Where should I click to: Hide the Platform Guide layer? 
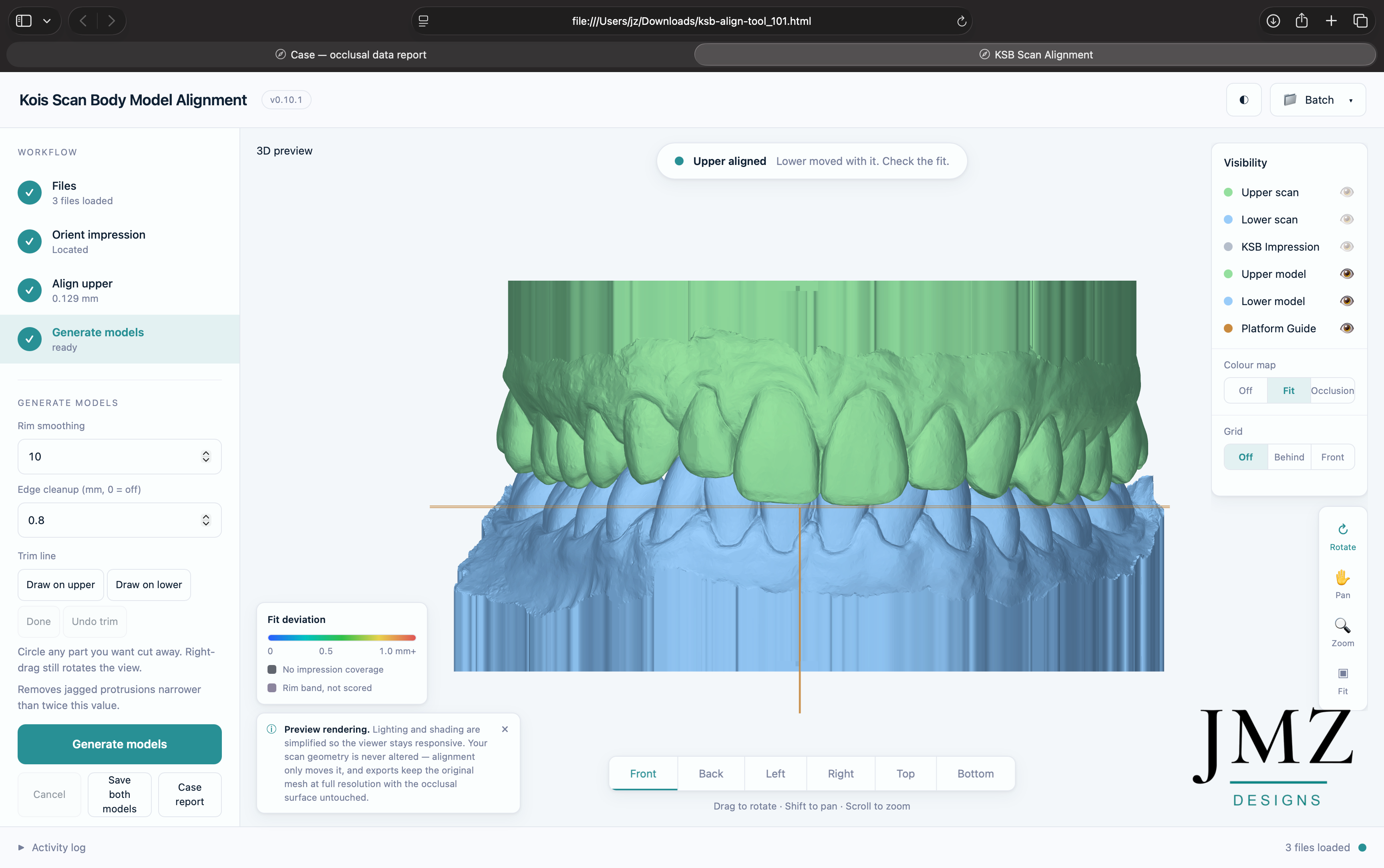click(x=1347, y=328)
